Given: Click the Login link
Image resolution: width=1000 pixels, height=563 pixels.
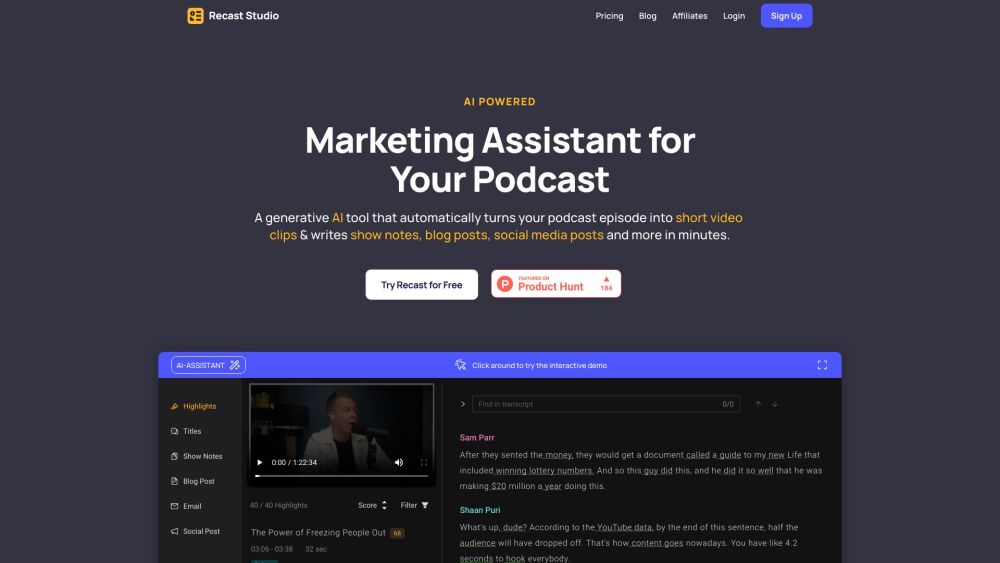Looking at the screenshot, I should 734,16.
